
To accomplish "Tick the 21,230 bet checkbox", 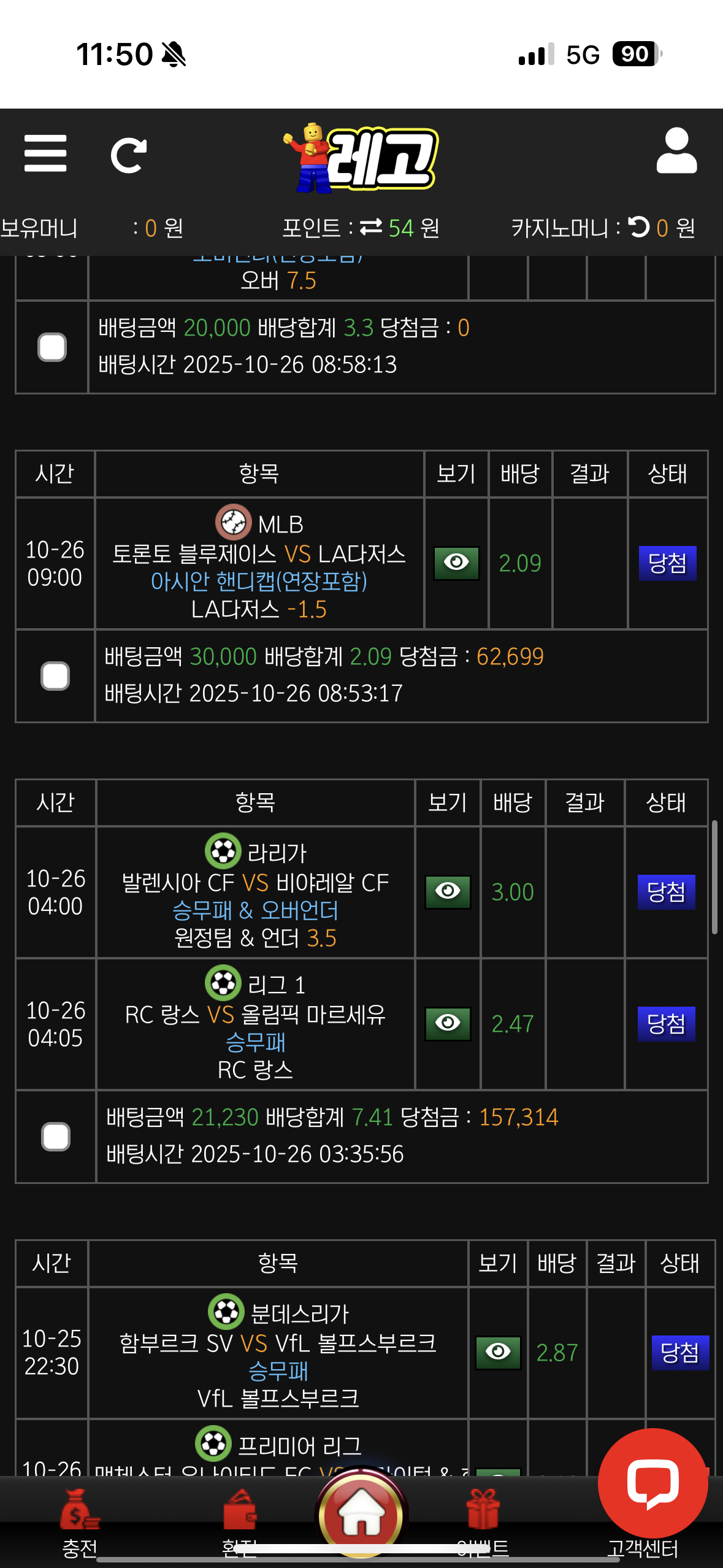I will pyautogui.click(x=56, y=1137).
